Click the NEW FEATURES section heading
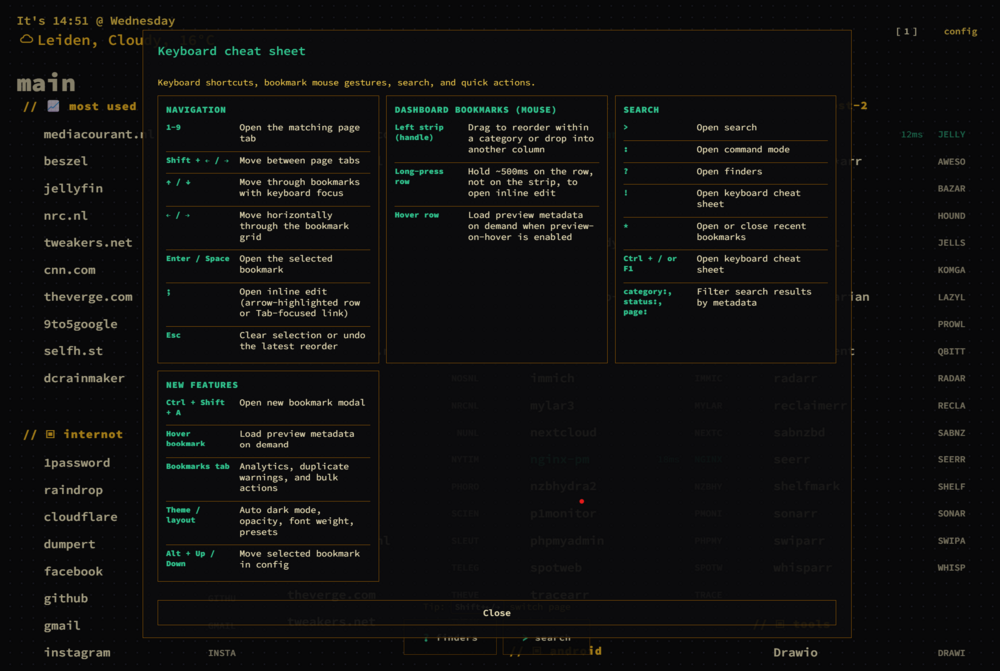Screen dimensions: 1000x671 [x=202, y=385]
